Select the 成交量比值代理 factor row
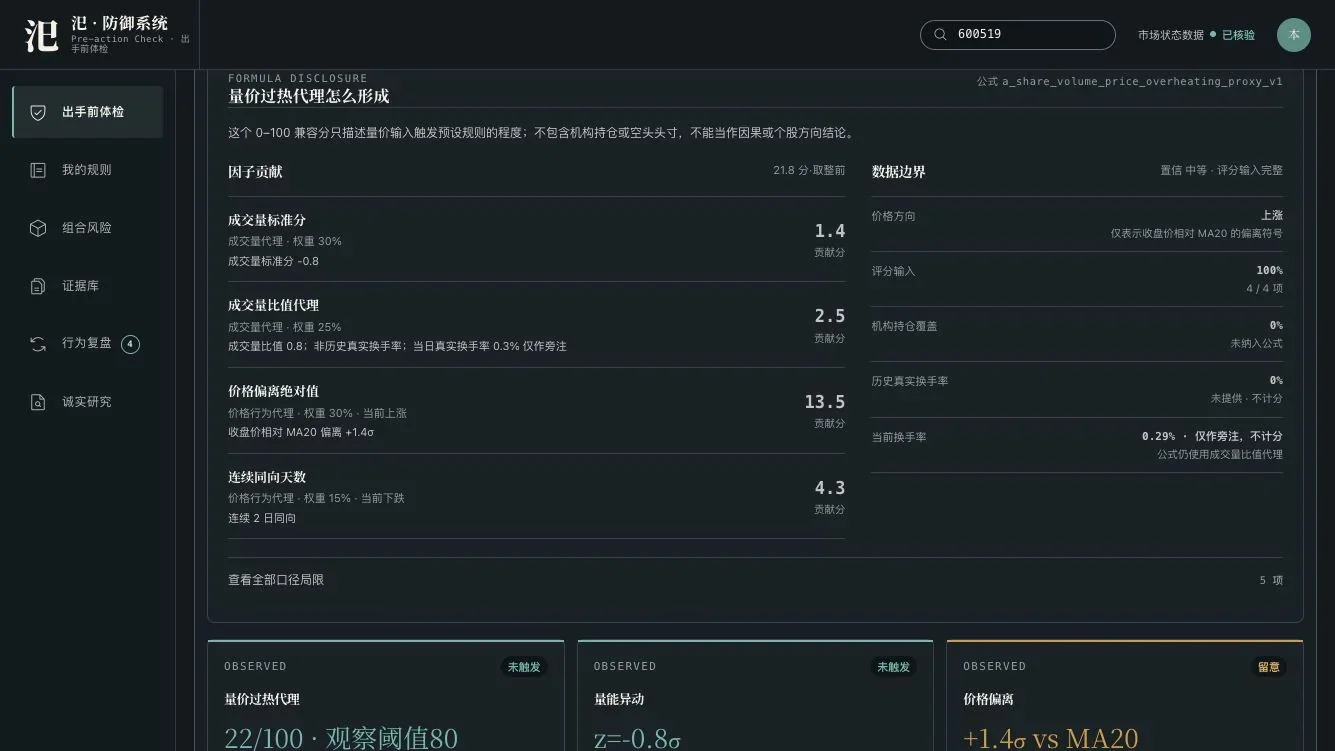Viewport: 1335px width, 751px height. click(536, 325)
